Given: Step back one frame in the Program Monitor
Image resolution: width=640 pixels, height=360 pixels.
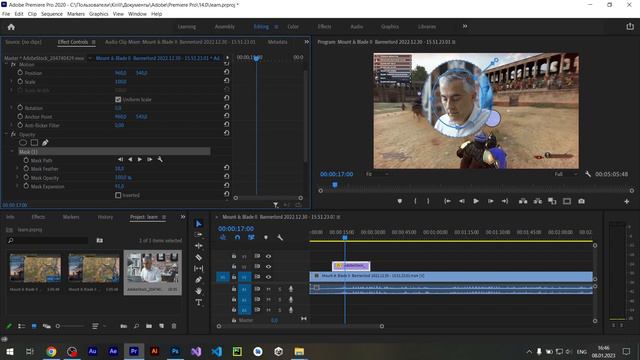Looking at the screenshot, I should [x=462, y=201].
